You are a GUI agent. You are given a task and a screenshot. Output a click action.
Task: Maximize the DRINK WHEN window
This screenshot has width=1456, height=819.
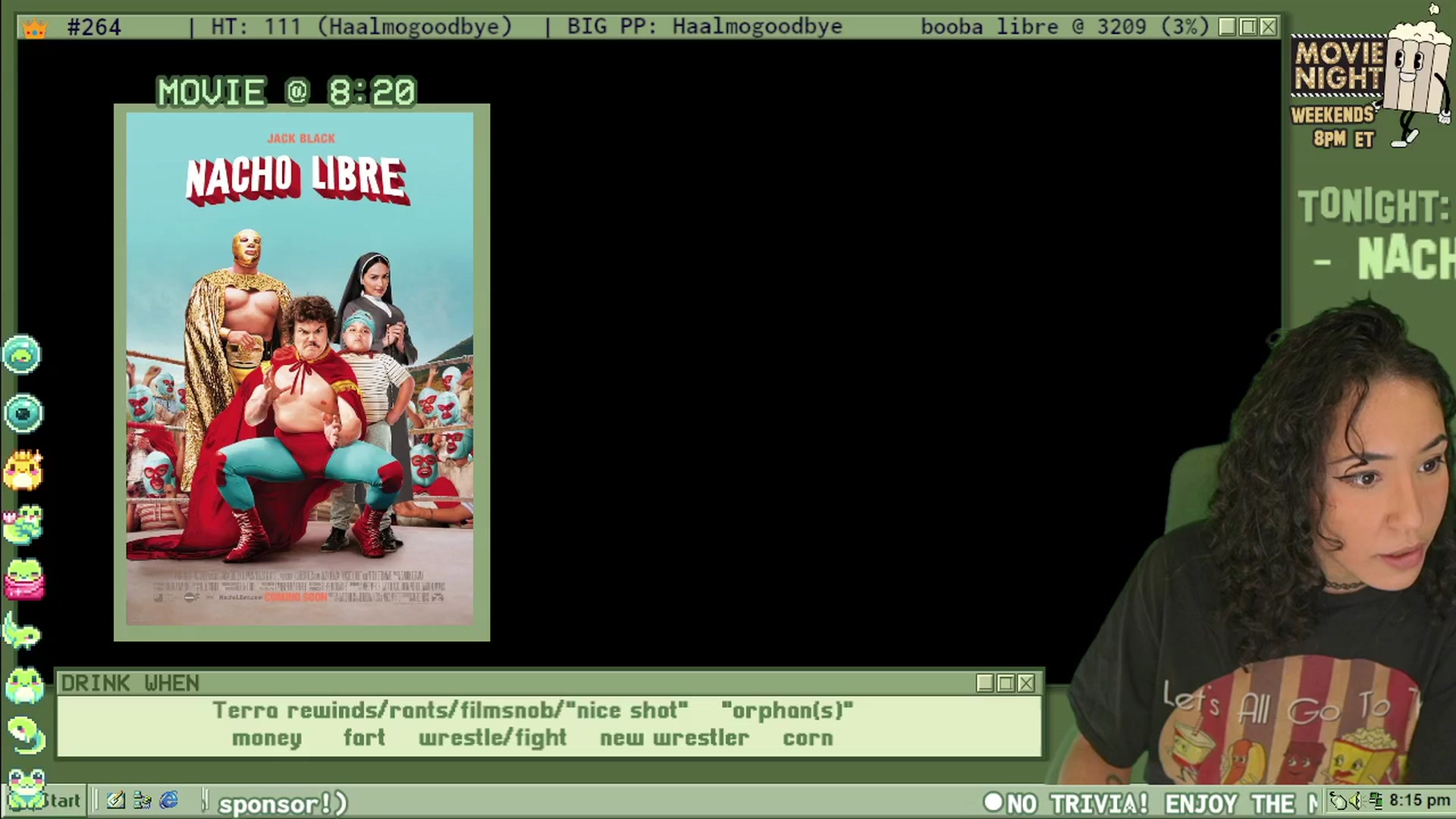pos(1006,683)
